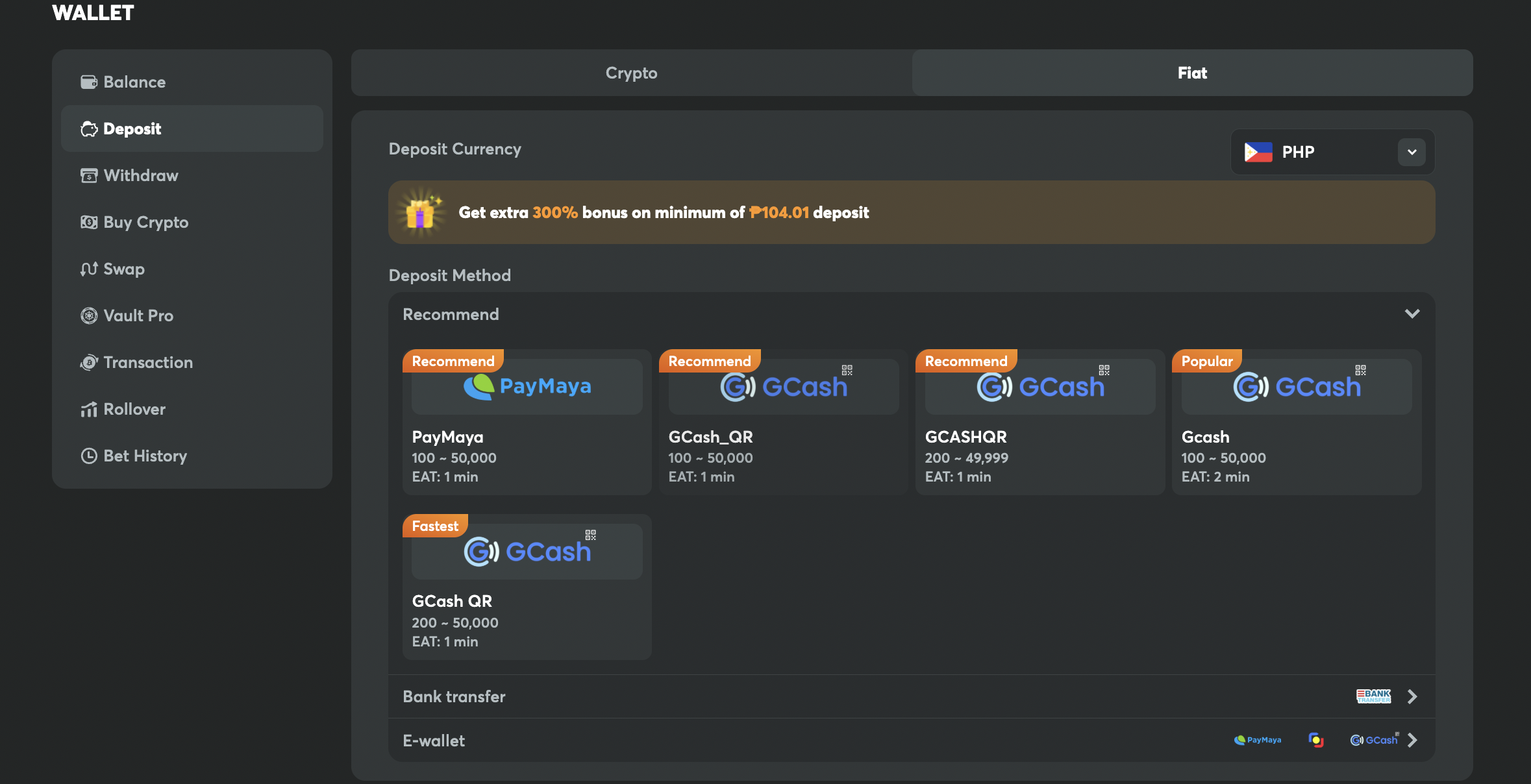
Task: Click small PayMaya logo in E-wallet row
Action: [x=1258, y=740]
